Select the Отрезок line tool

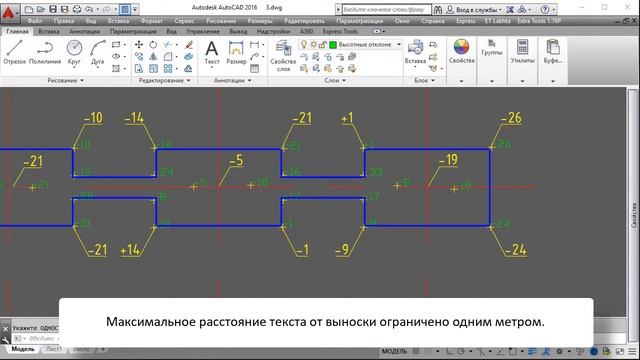(15, 52)
